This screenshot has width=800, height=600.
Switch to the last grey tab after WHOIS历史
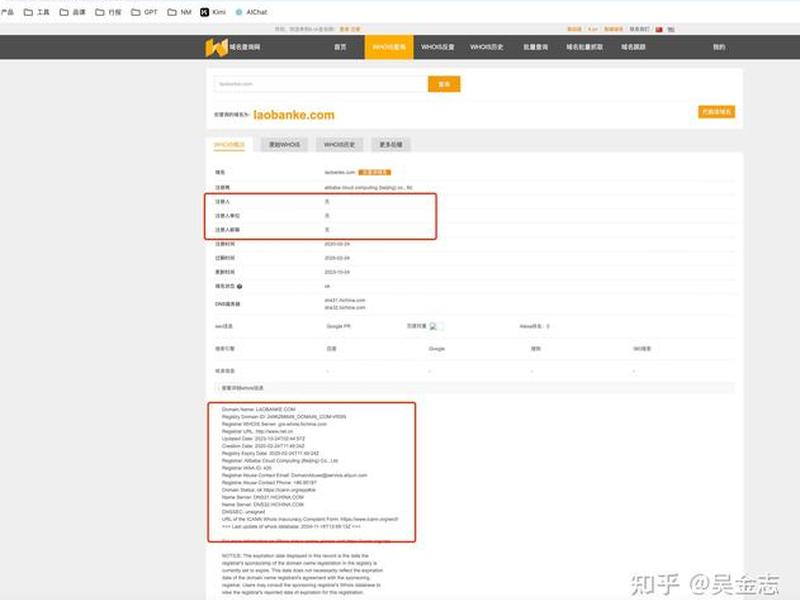coord(391,145)
